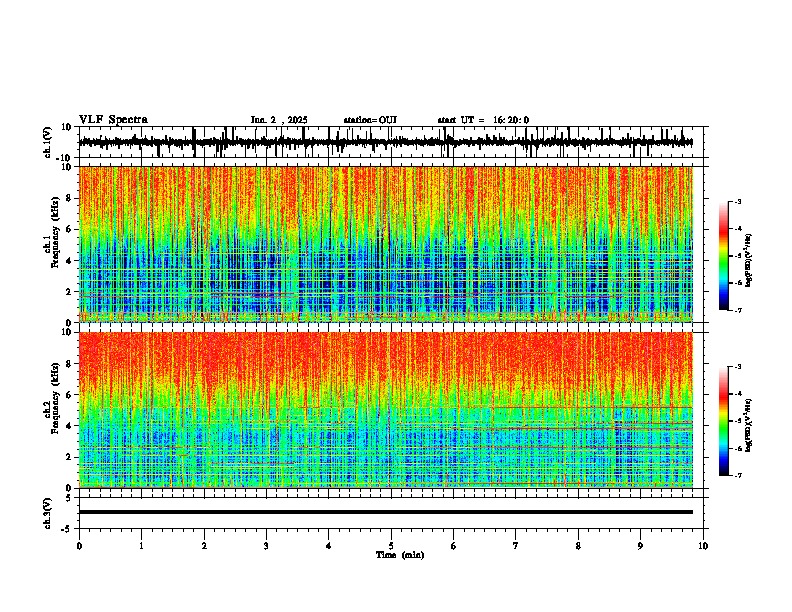Screen dimensions: 792x612
Task: Click the ch.1 color bar PSD unit label
Action: point(750,260)
